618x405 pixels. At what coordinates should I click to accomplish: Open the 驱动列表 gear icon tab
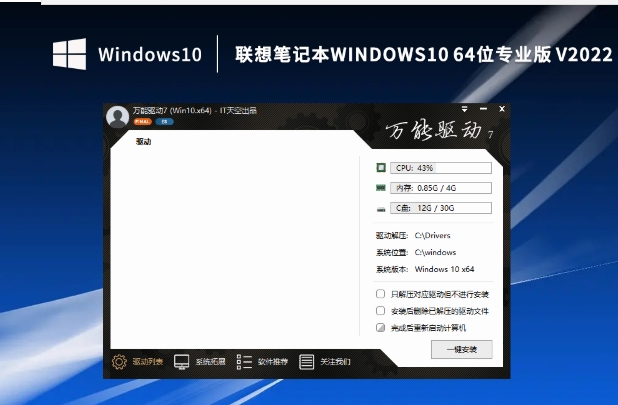click(119, 361)
